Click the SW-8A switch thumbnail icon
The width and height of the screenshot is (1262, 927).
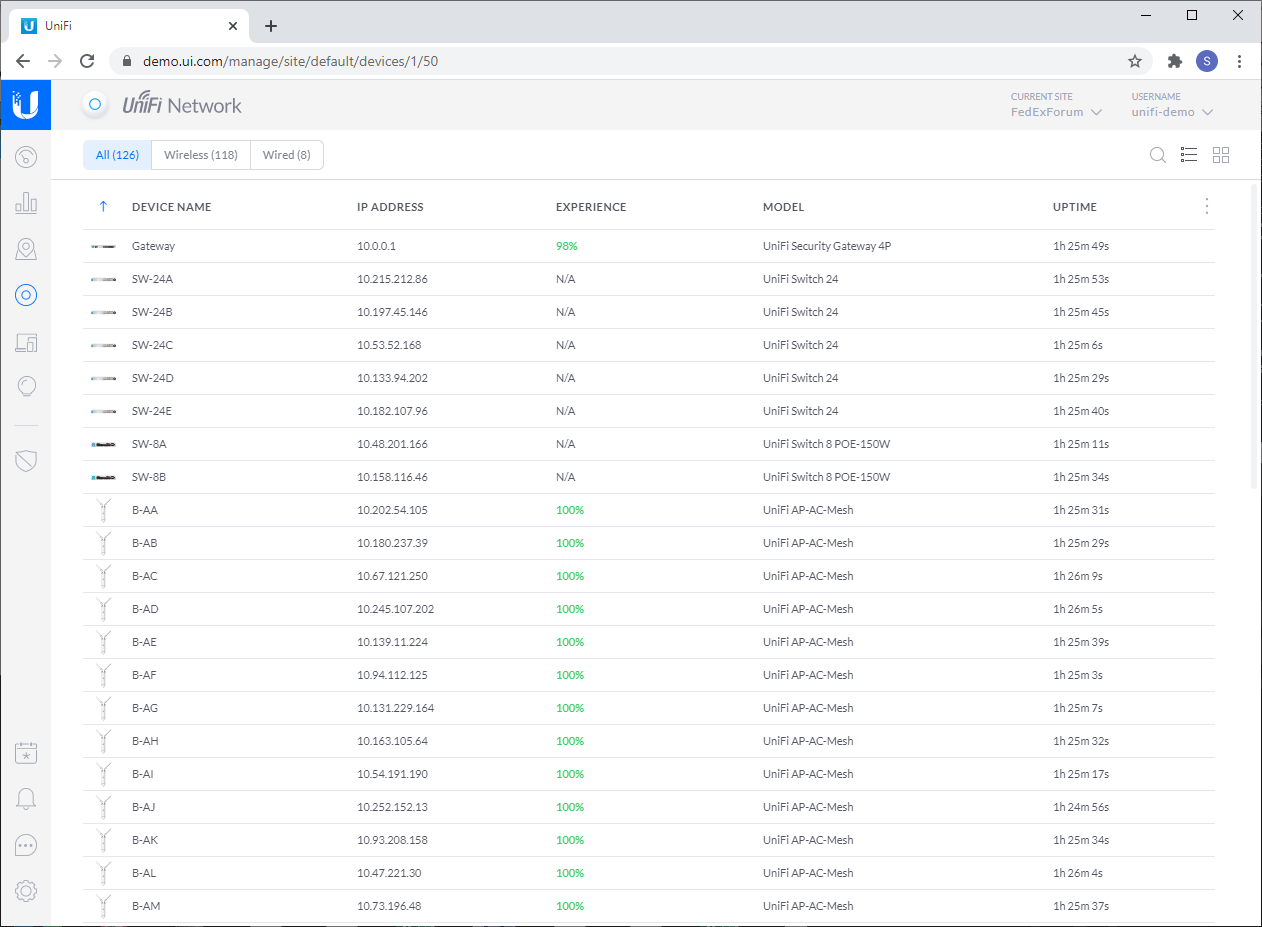pyautogui.click(x=103, y=444)
